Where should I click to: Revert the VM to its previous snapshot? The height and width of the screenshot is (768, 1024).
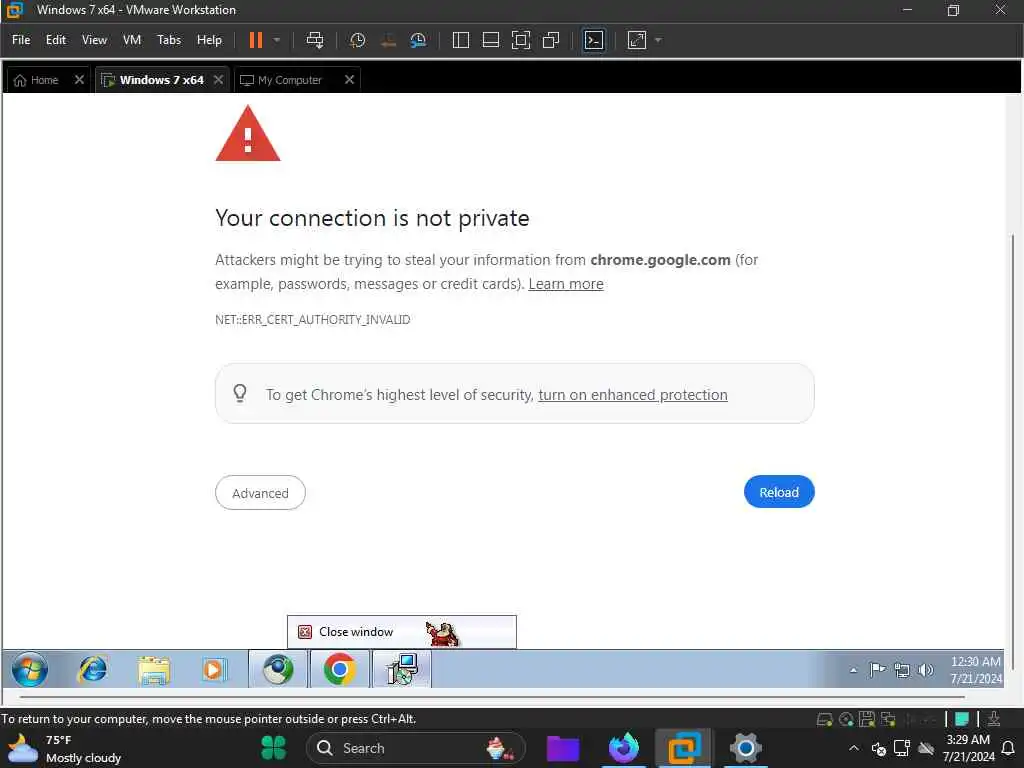[x=388, y=40]
